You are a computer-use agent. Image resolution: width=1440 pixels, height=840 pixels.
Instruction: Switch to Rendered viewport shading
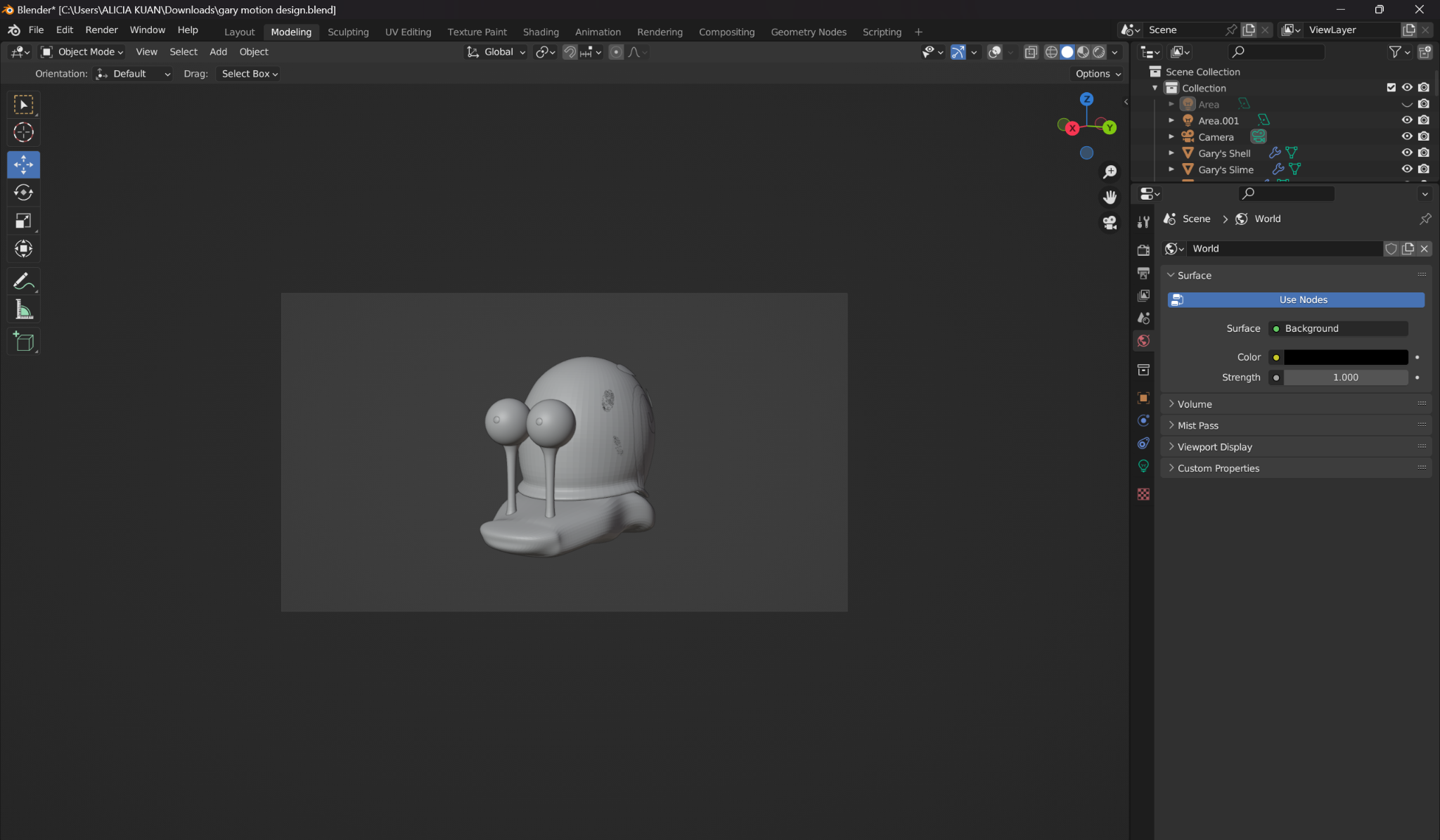tap(1098, 52)
